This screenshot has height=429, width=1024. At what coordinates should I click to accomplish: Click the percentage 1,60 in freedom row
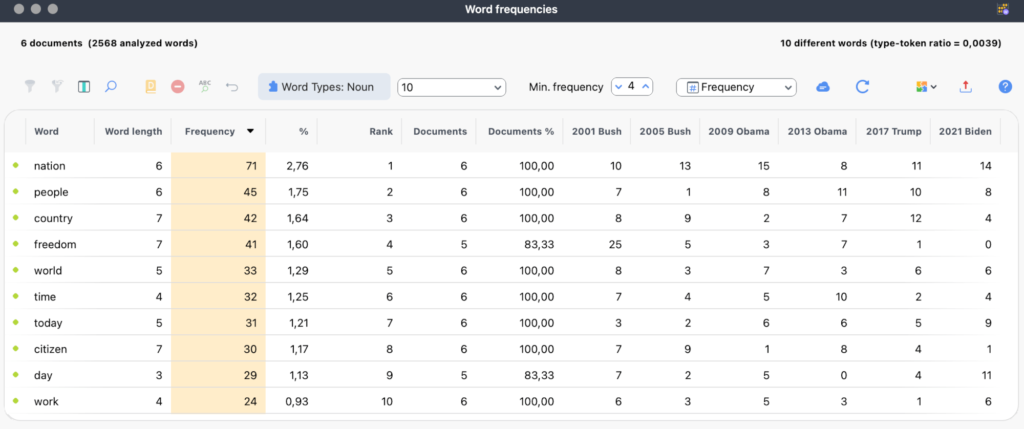pos(297,244)
